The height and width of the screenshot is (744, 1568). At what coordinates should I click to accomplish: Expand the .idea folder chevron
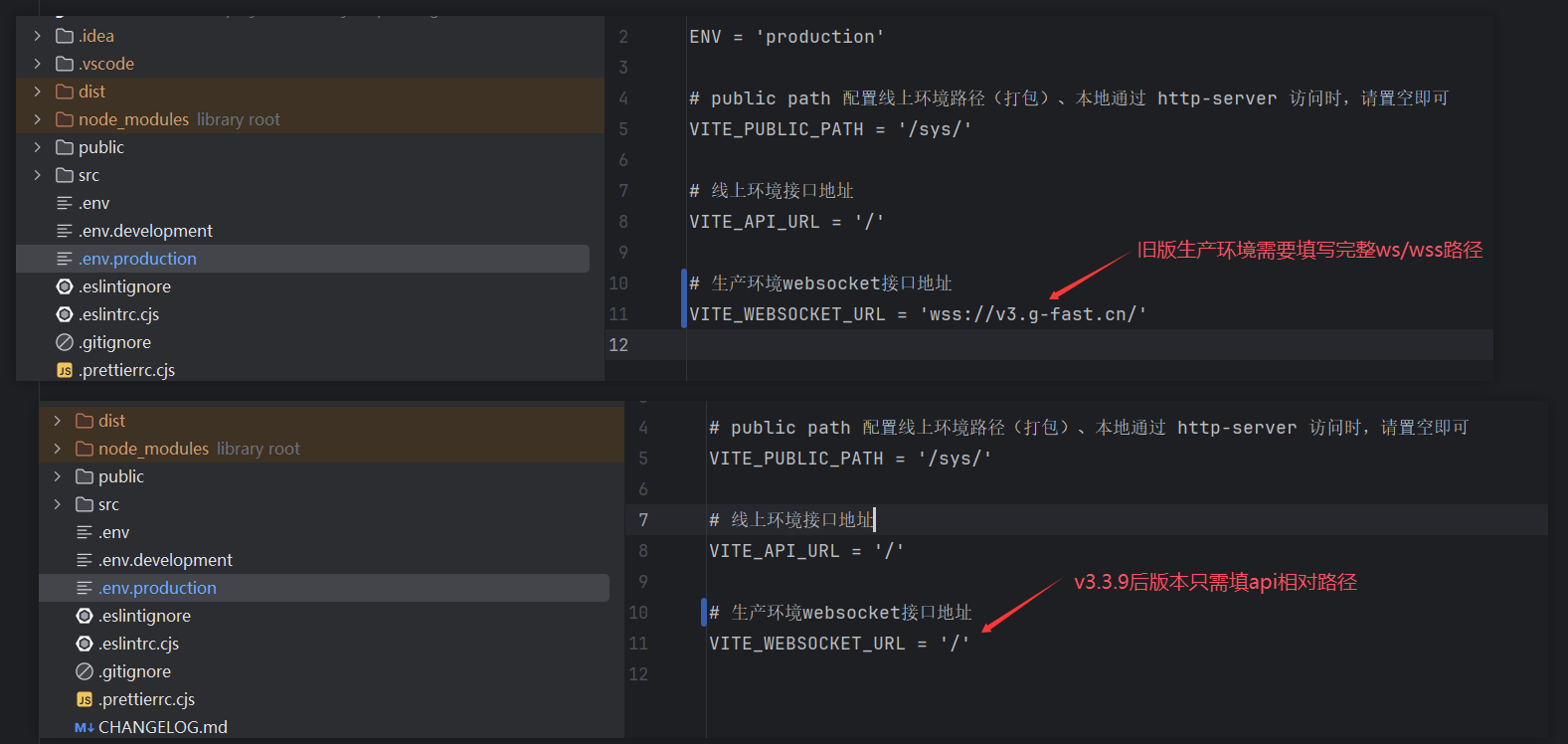(x=38, y=36)
